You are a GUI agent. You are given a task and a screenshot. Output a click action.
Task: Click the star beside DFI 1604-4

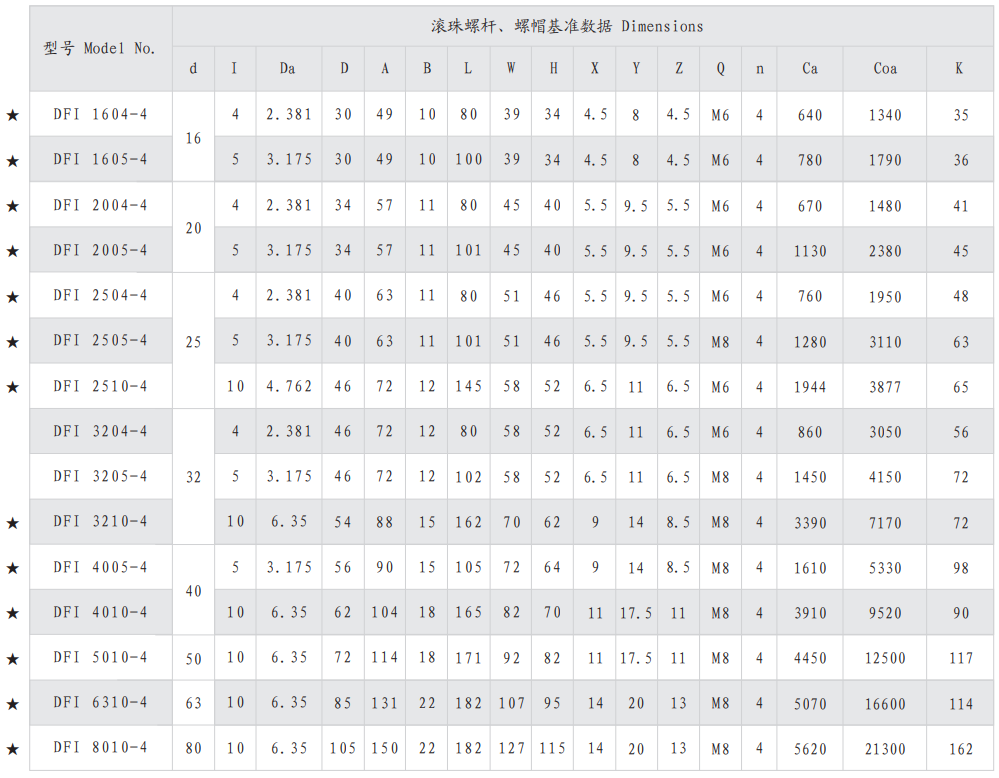[x=13, y=115]
